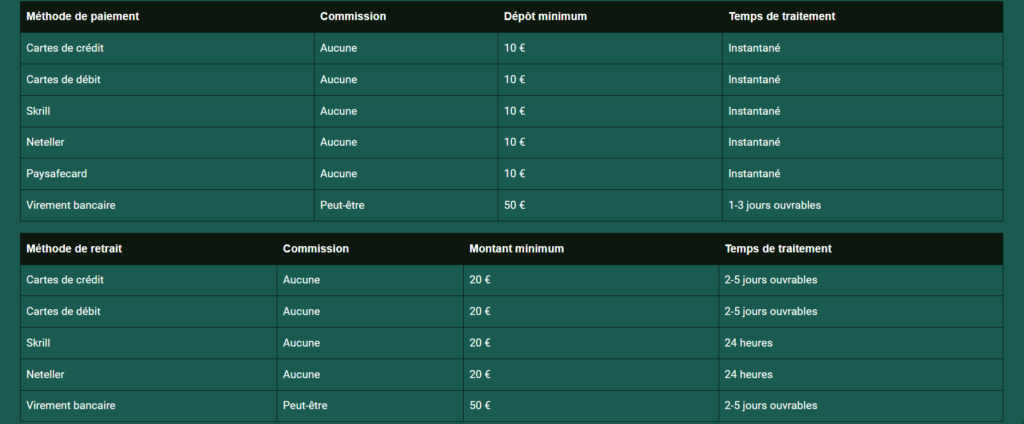Select "Peut-être" commission in the withdrawal table

click(305, 406)
